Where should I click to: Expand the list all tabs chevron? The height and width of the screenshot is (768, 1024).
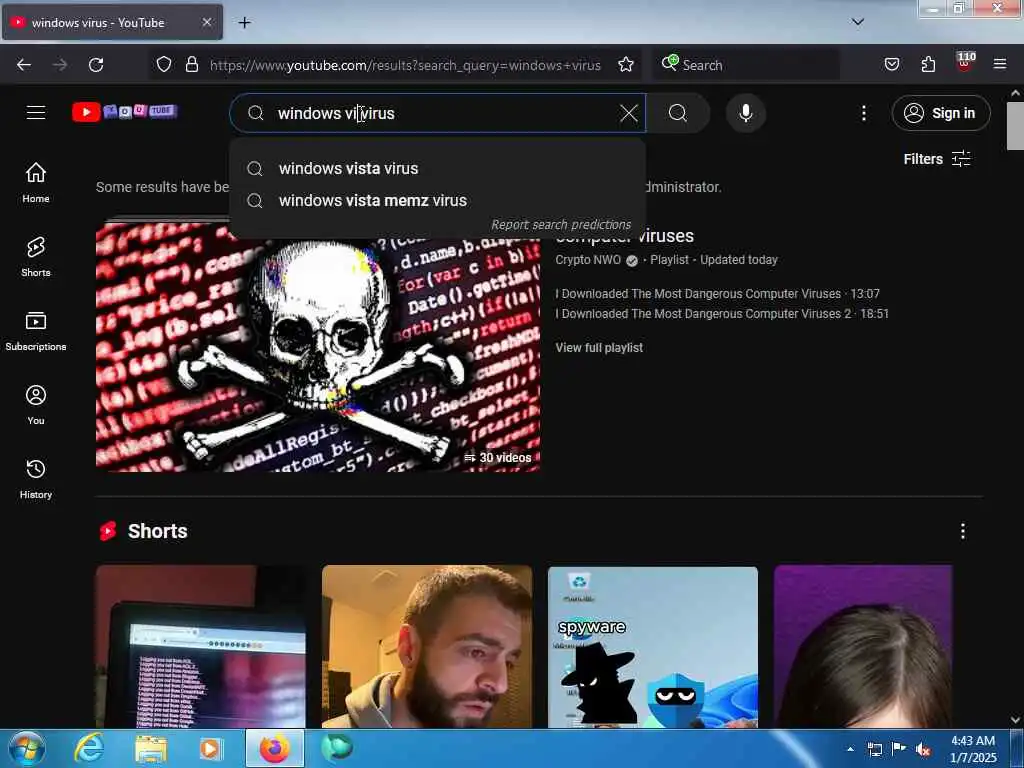point(858,22)
